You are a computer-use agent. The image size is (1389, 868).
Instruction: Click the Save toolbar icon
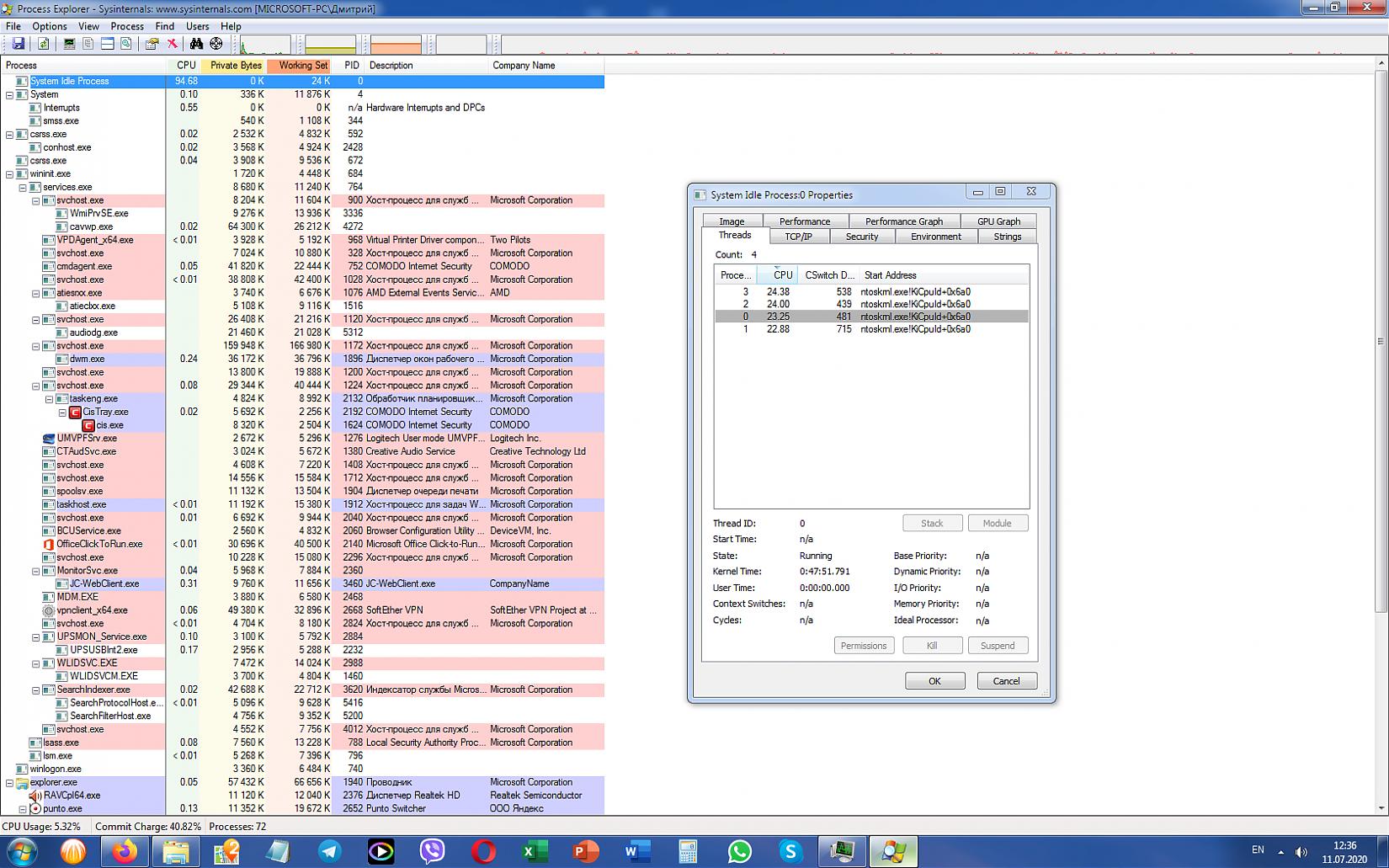point(18,44)
